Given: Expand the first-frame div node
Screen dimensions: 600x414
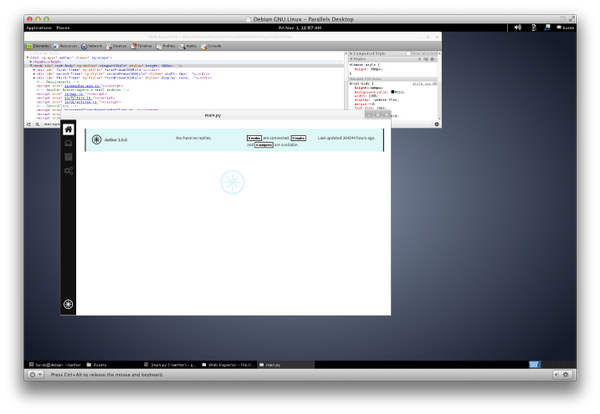Looking at the screenshot, I should coord(34,70).
